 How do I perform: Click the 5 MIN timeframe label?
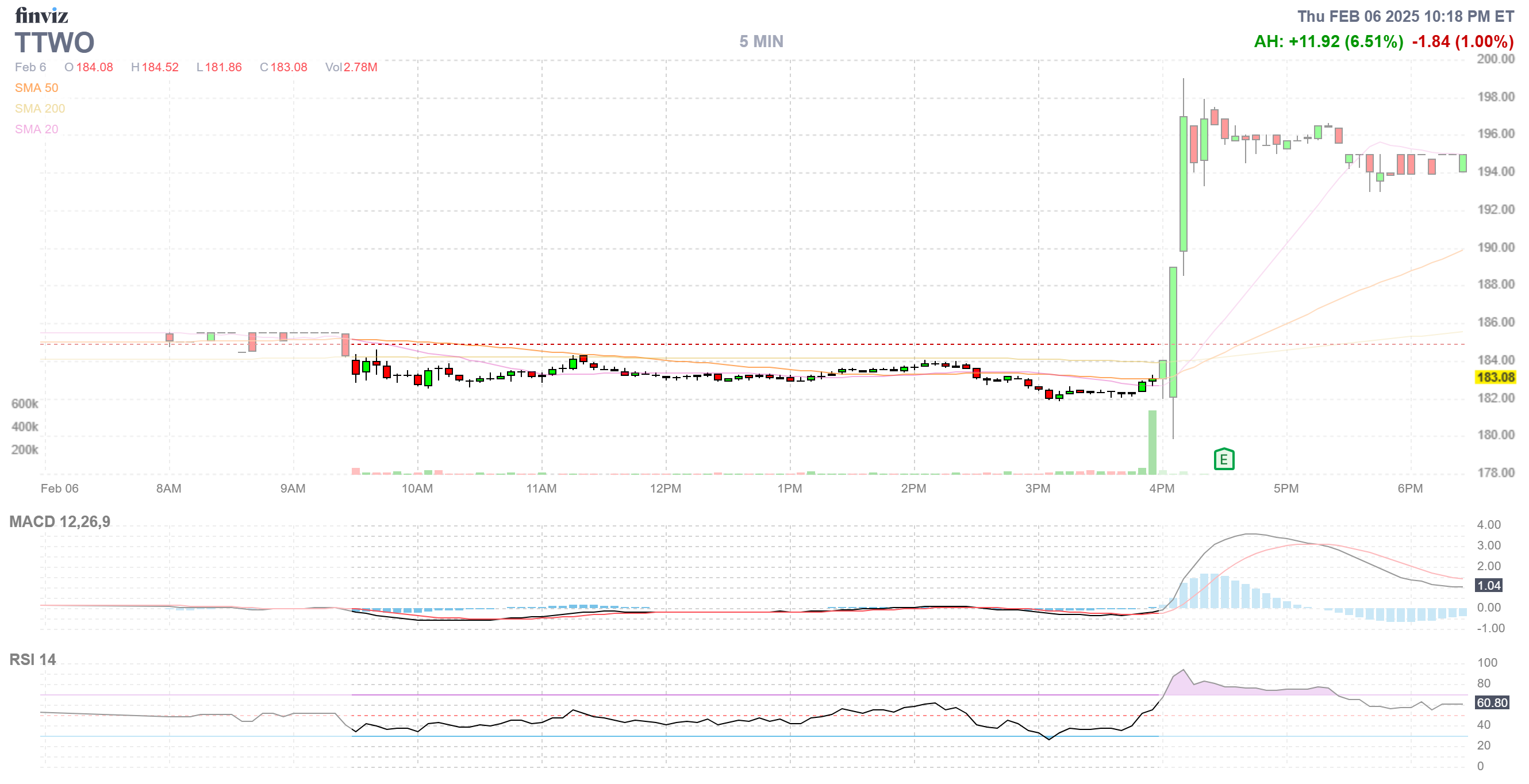tap(761, 41)
